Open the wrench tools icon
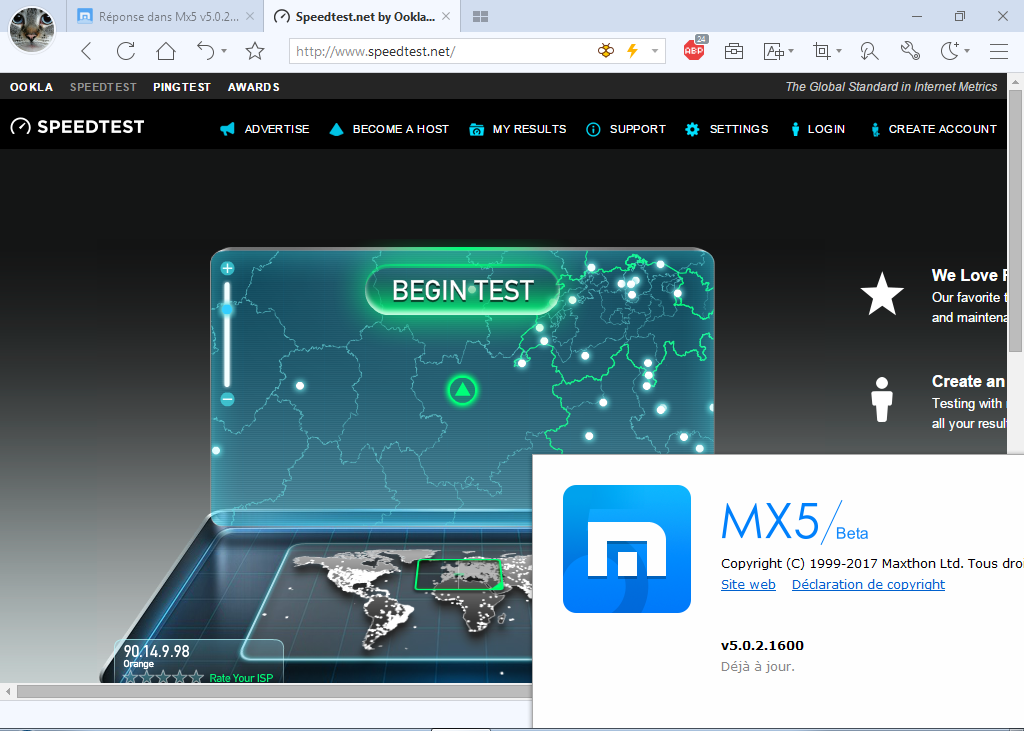Screen dimensions: 1024x731 point(910,51)
